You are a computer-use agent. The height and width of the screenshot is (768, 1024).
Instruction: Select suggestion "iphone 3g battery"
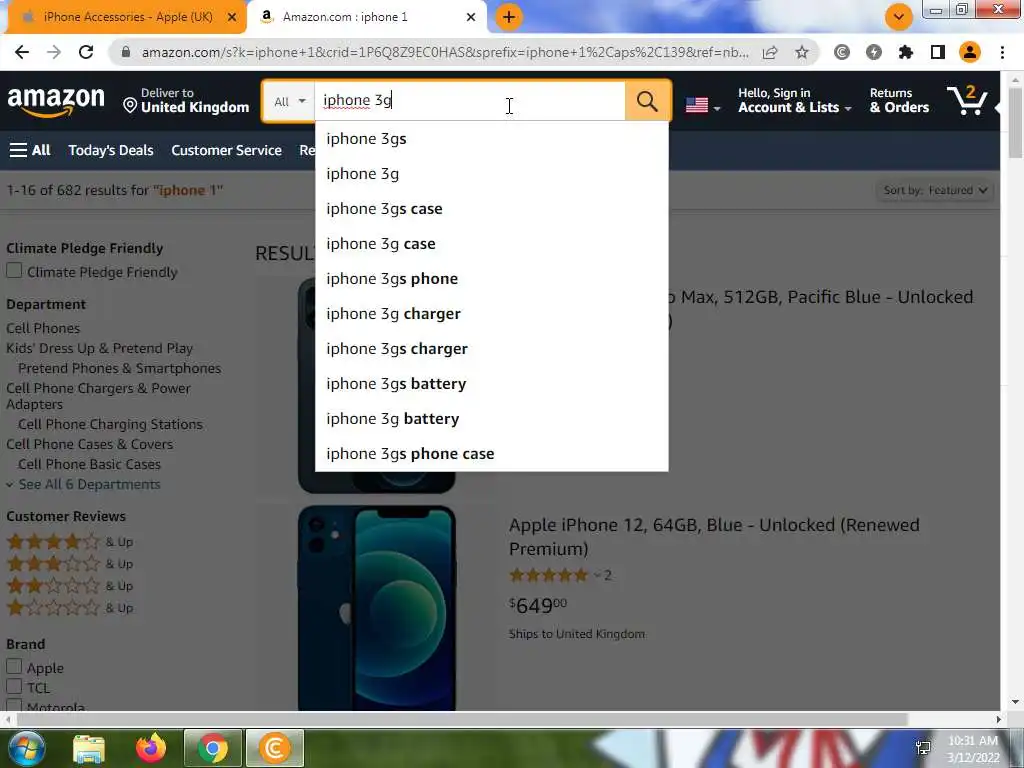point(492,419)
